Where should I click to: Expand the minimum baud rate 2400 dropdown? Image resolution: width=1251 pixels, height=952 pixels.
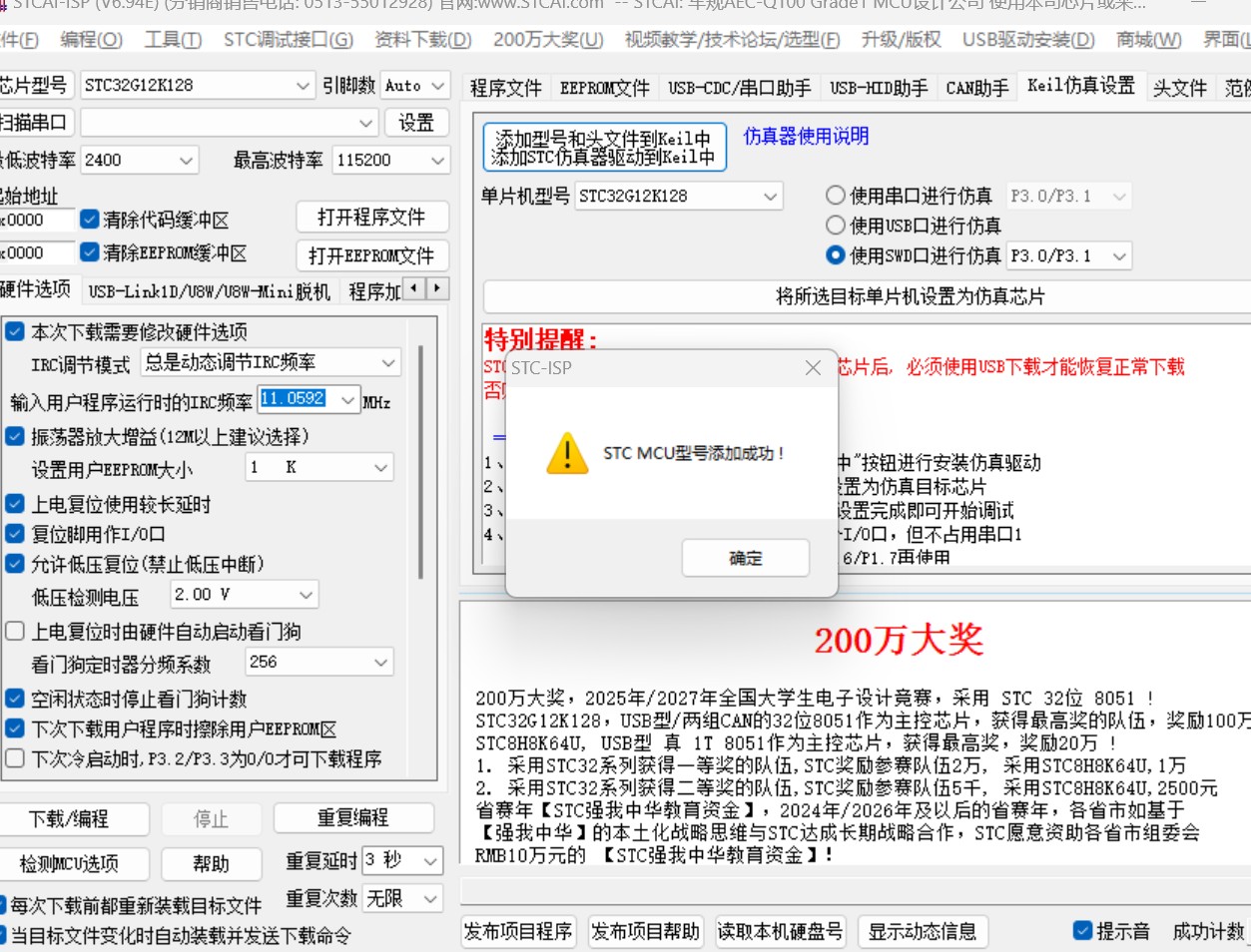186,160
